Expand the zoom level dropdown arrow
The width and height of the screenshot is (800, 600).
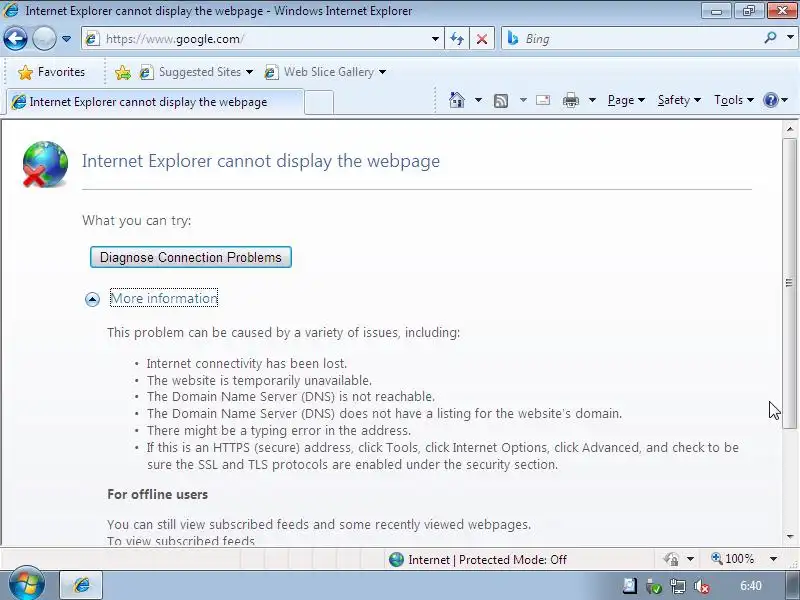pyautogui.click(x=773, y=559)
